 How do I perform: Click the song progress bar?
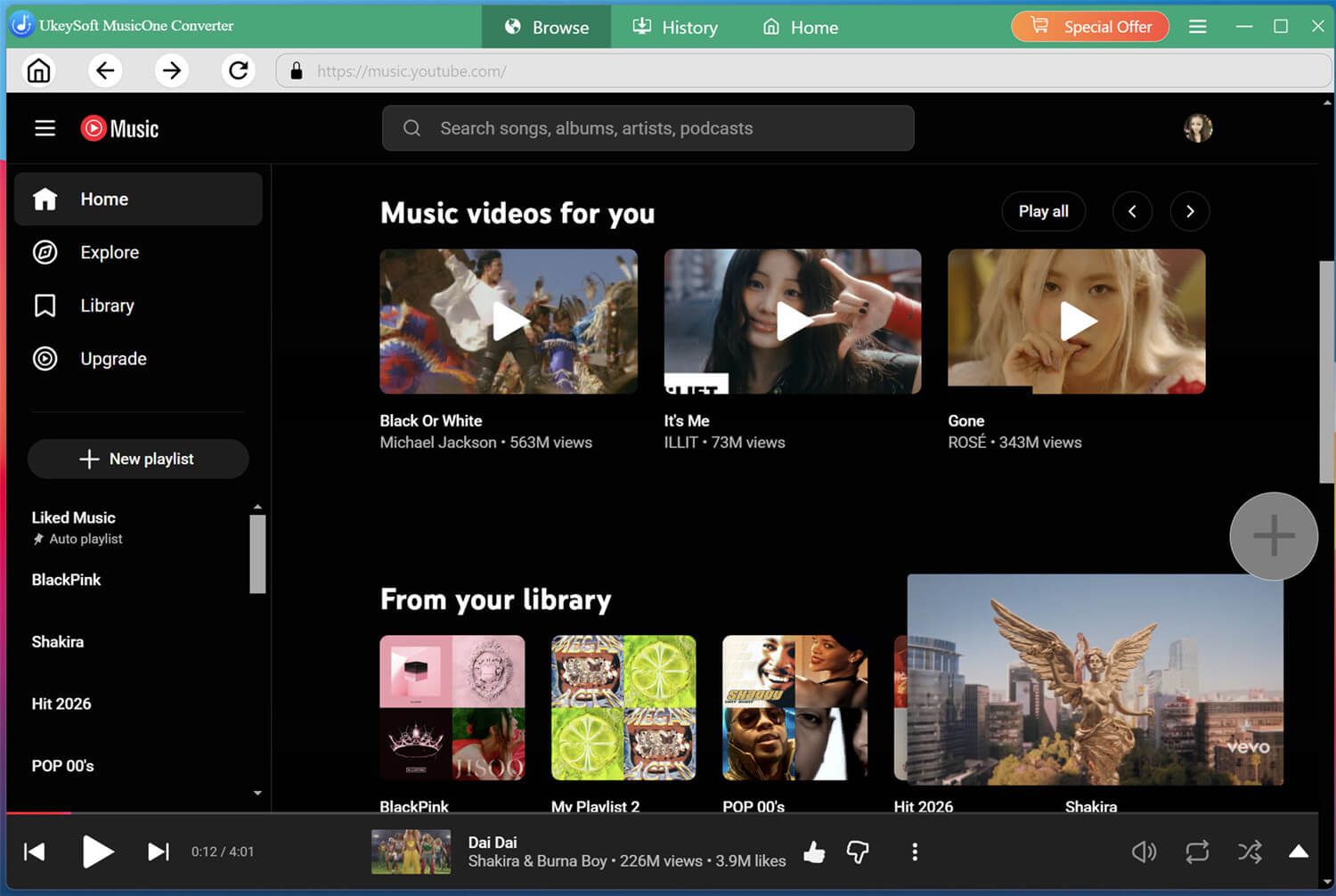point(662,812)
